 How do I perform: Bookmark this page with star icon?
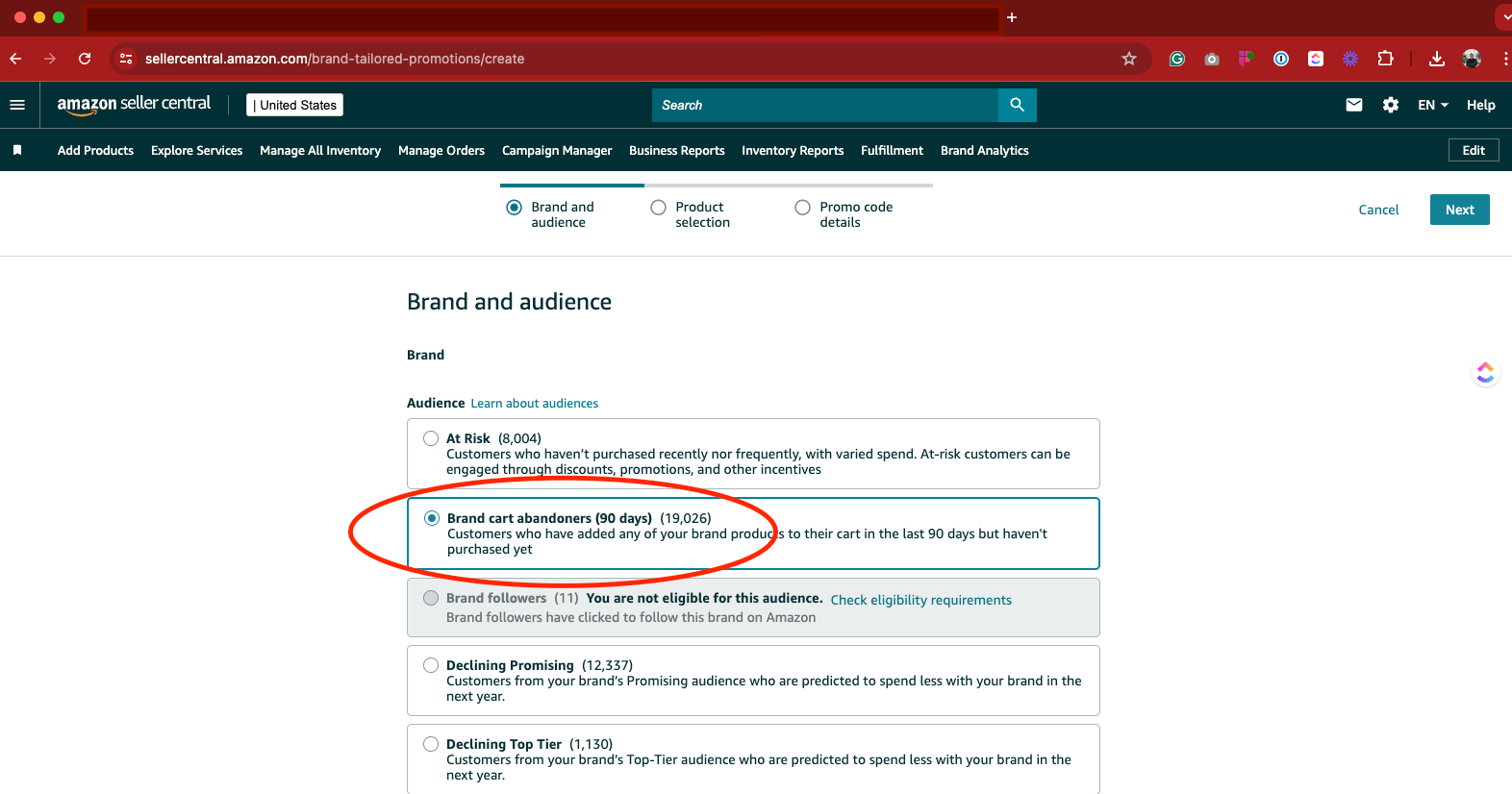[1129, 59]
